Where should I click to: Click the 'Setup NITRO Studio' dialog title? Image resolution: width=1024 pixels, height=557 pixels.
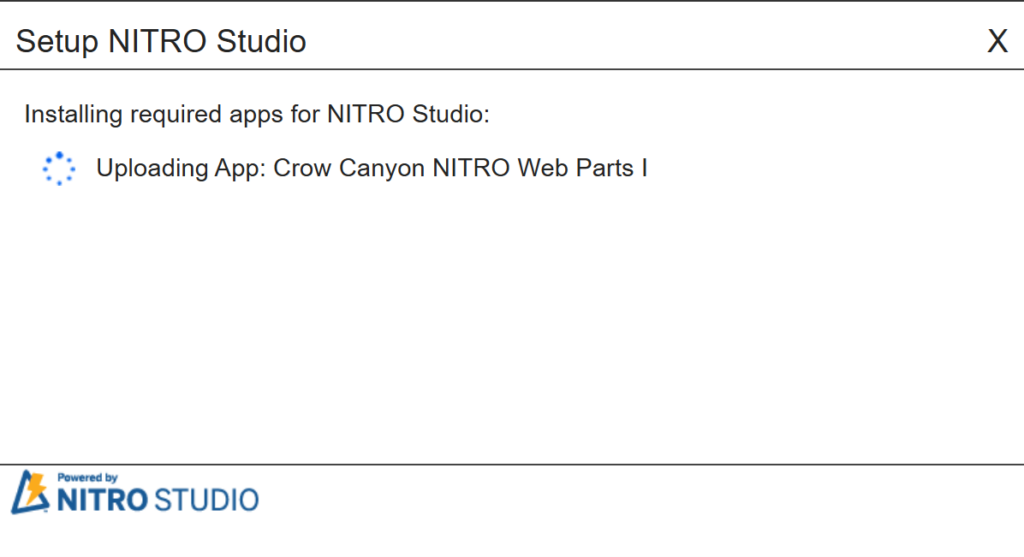click(161, 42)
